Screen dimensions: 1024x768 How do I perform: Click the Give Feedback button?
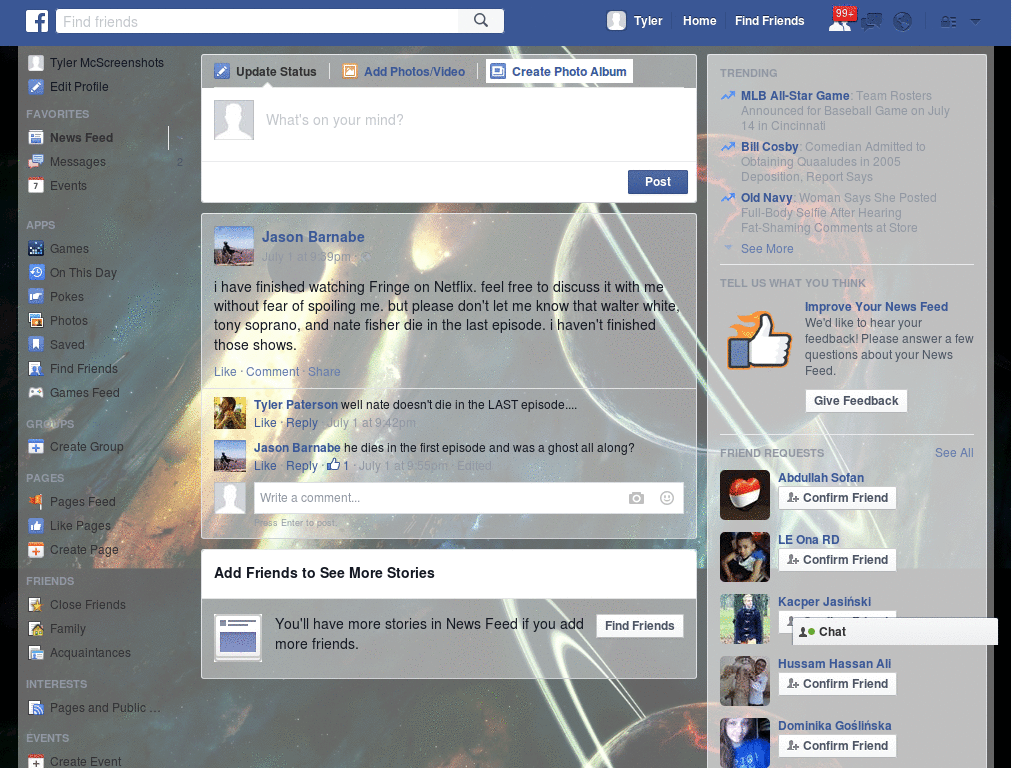click(856, 400)
